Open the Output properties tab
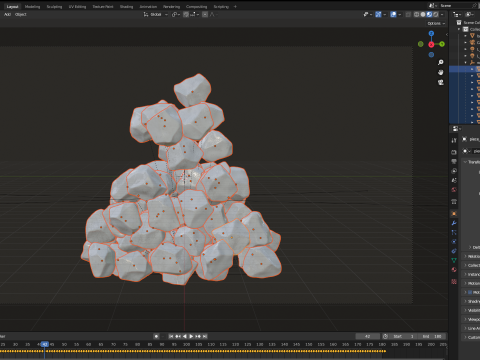The height and width of the screenshot is (360, 480). (x=454, y=161)
